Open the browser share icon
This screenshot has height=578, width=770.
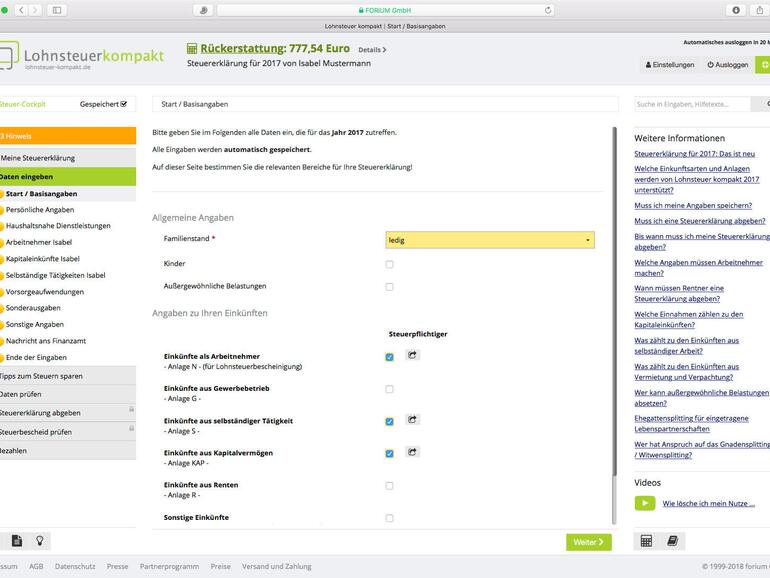coord(760,10)
